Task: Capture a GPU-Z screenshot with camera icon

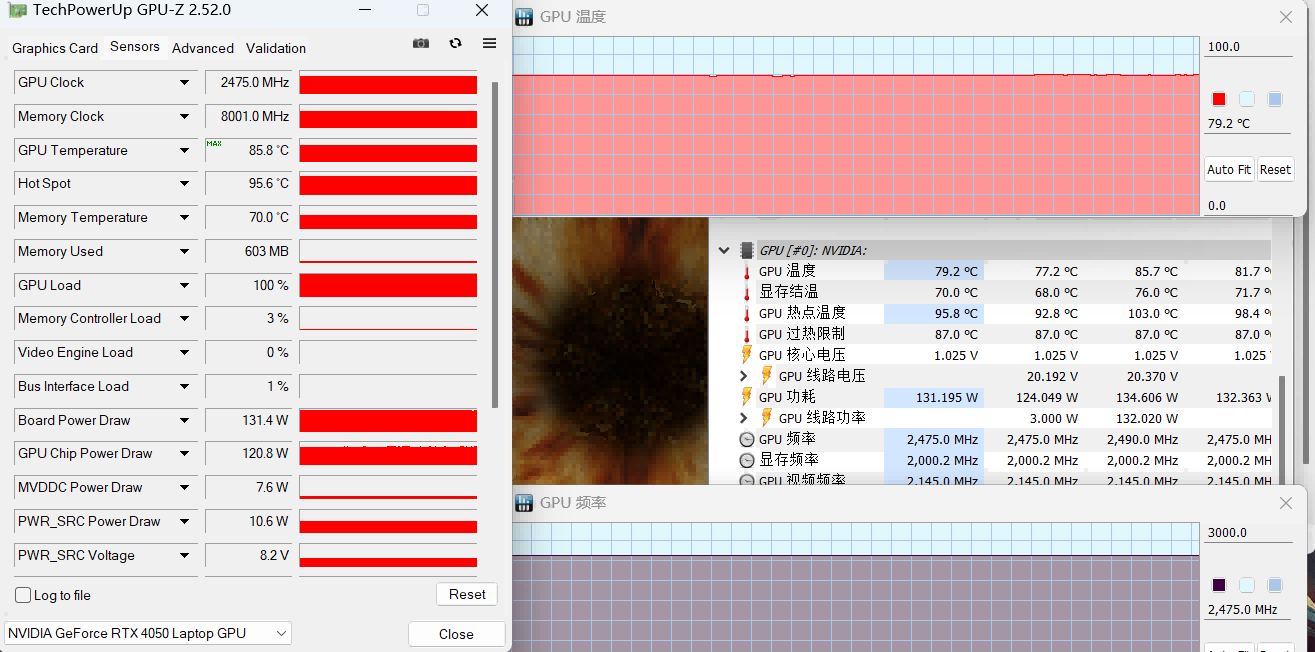Action: tap(420, 43)
